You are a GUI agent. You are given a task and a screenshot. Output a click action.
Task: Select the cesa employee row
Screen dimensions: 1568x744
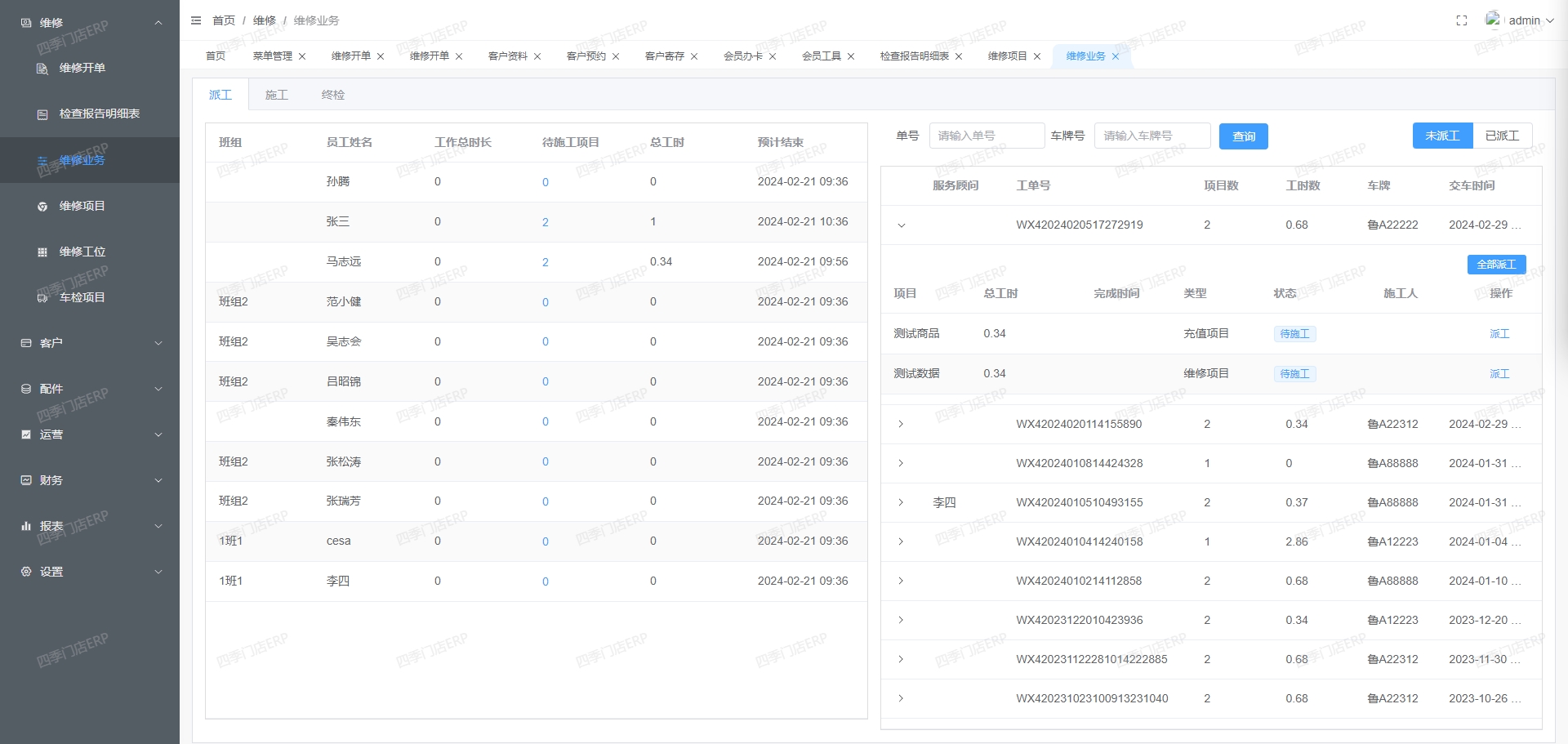click(x=536, y=541)
